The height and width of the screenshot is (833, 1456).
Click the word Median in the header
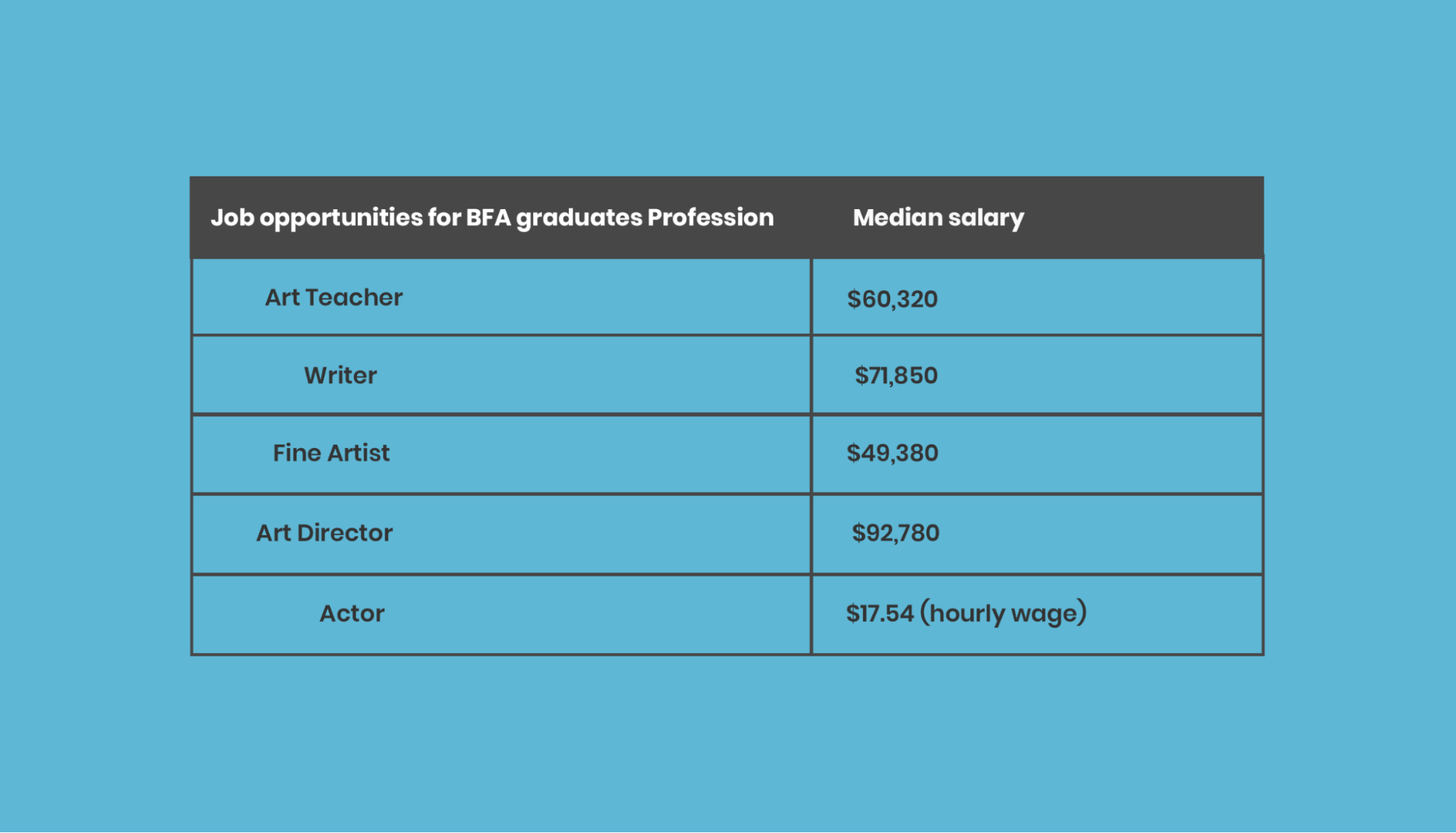[x=897, y=217]
